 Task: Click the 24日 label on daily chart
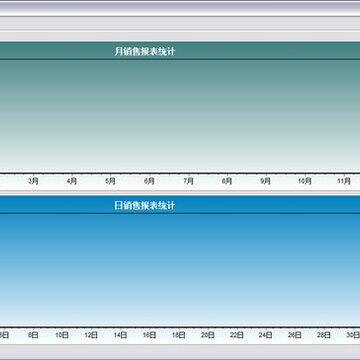coord(266,335)
